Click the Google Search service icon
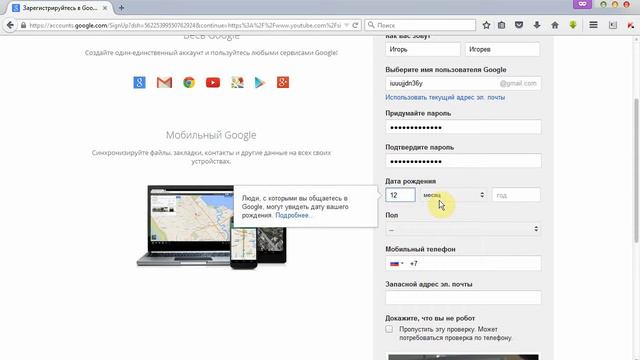Viewport: 640px width, 360px height. [x=139, y=82]
